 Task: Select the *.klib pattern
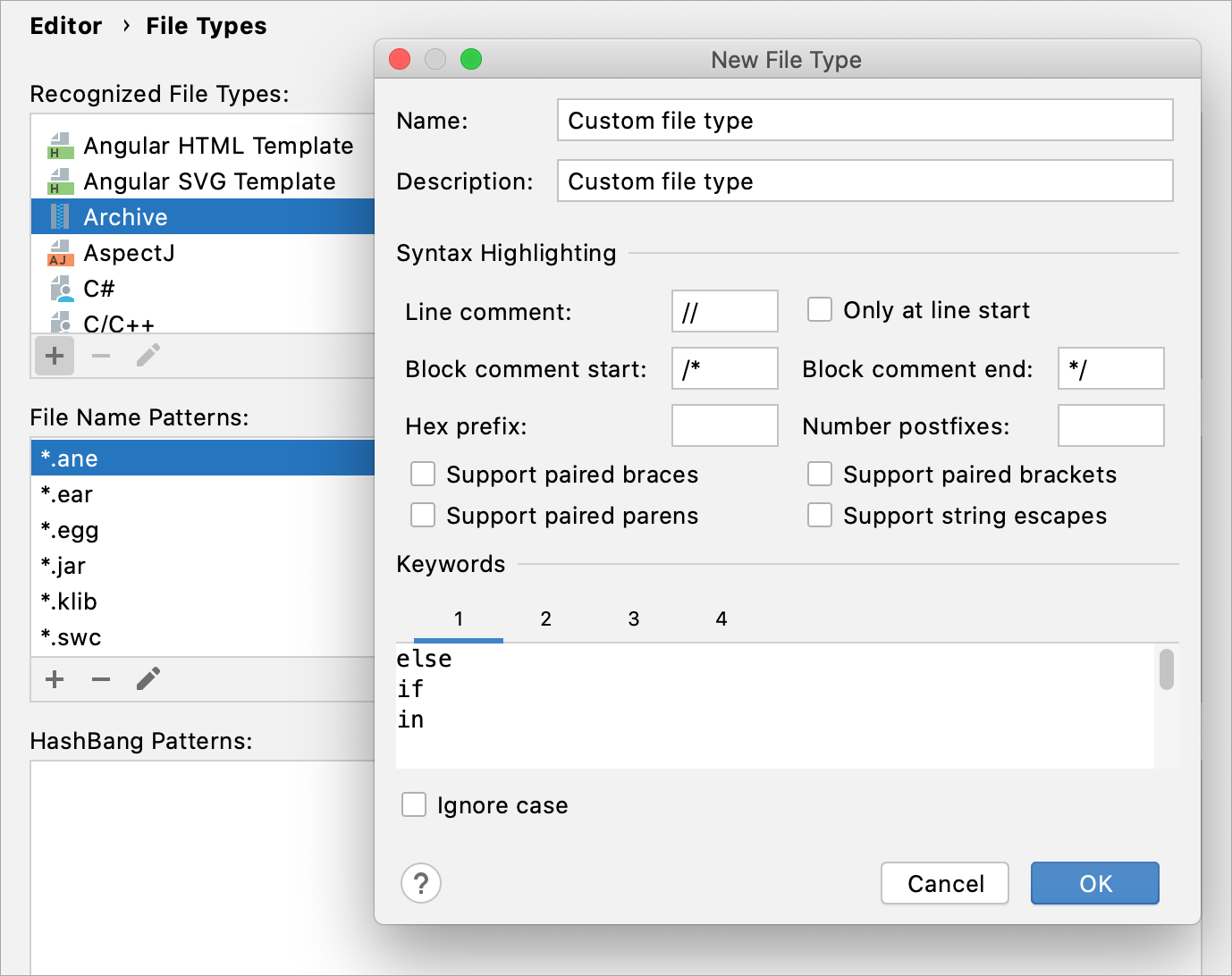click(203, 601)
